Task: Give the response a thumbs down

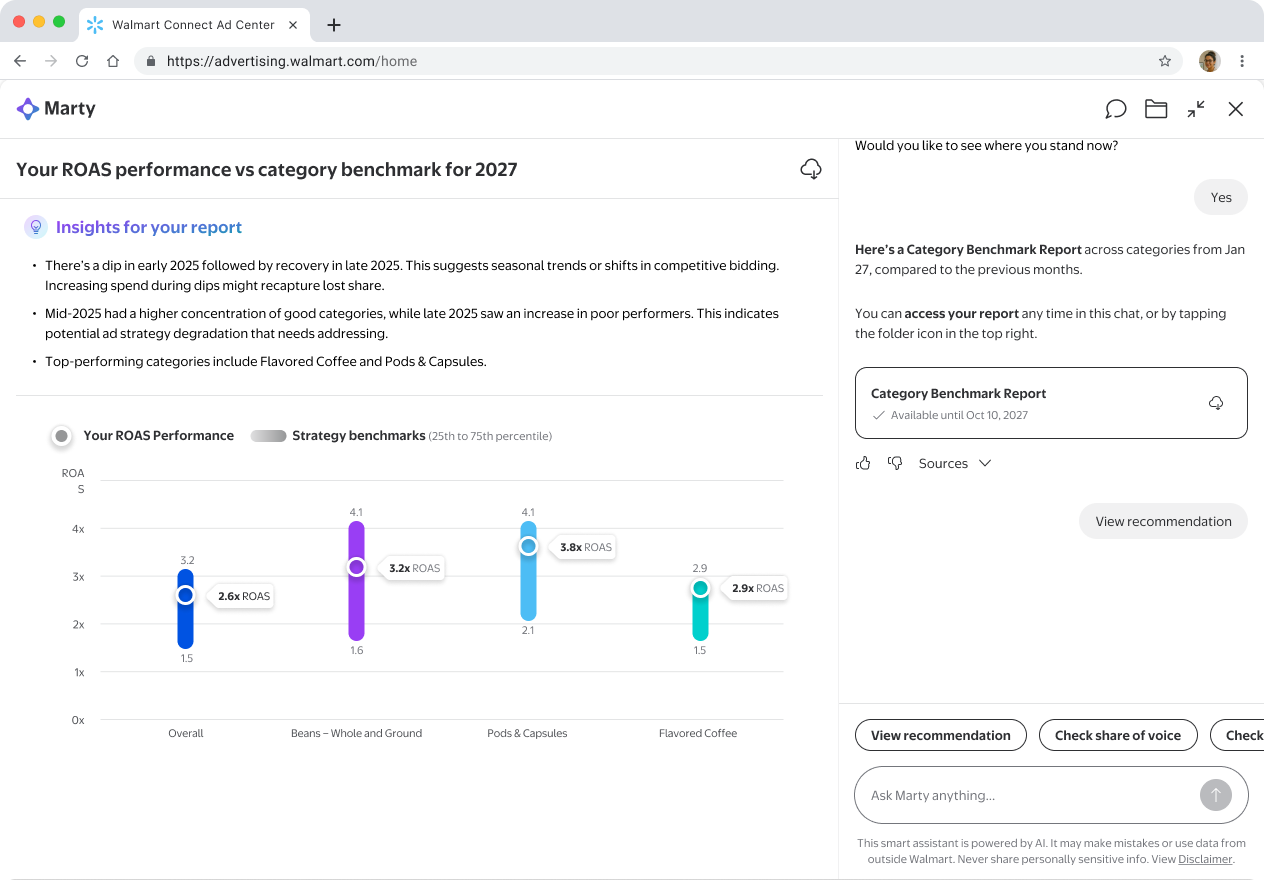Action: (x=895, y=463)
